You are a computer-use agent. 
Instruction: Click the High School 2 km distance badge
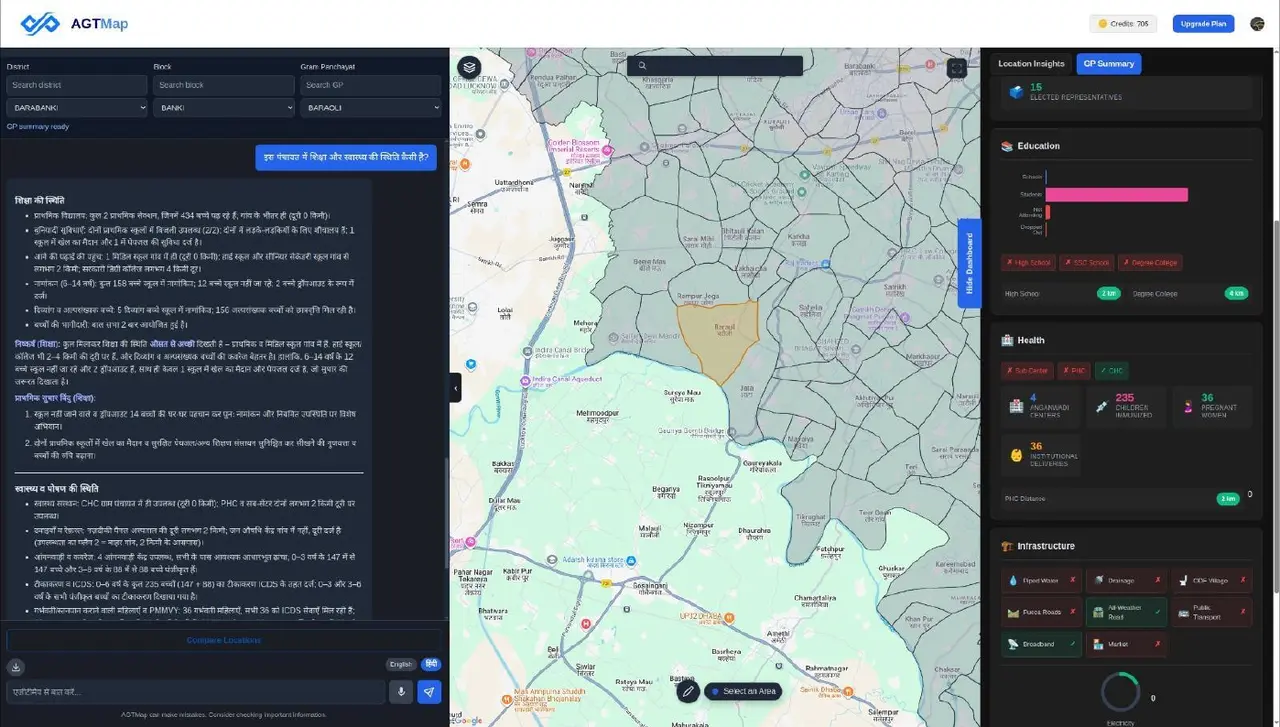[1108, 294]
